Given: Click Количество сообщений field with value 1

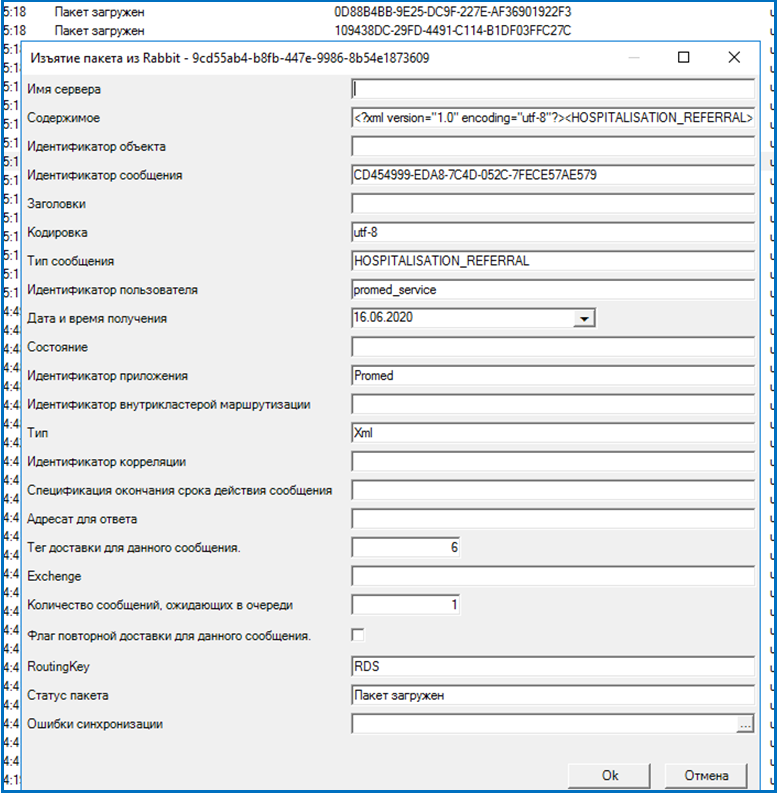Looking at the screenshot, I should (406, 605).
